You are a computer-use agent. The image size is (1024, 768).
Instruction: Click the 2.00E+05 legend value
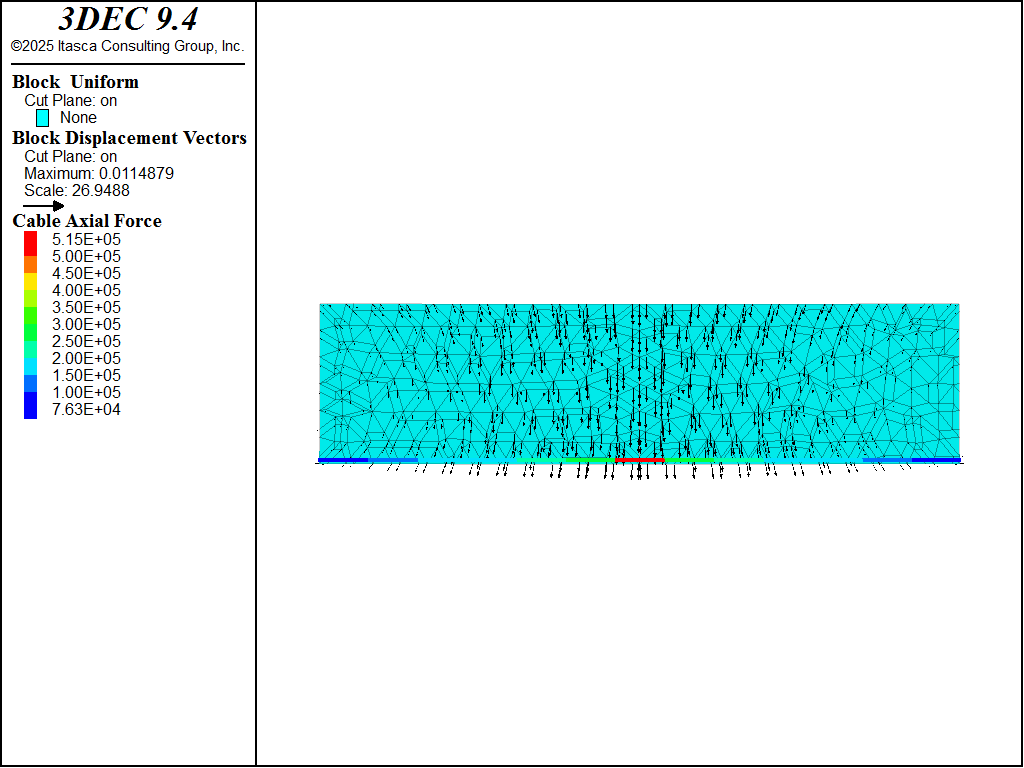[86, 359]
